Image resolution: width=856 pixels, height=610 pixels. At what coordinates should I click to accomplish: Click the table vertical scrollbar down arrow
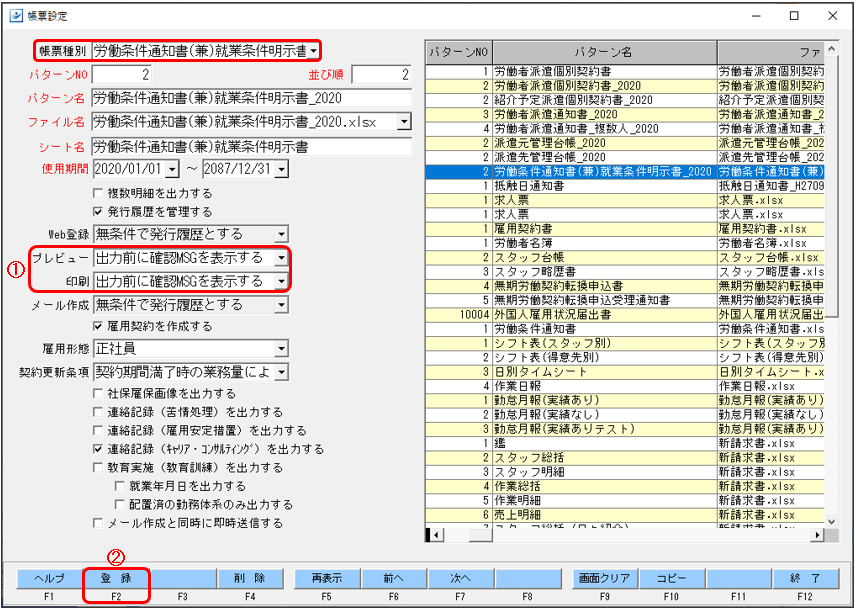[x=831, y=522]
